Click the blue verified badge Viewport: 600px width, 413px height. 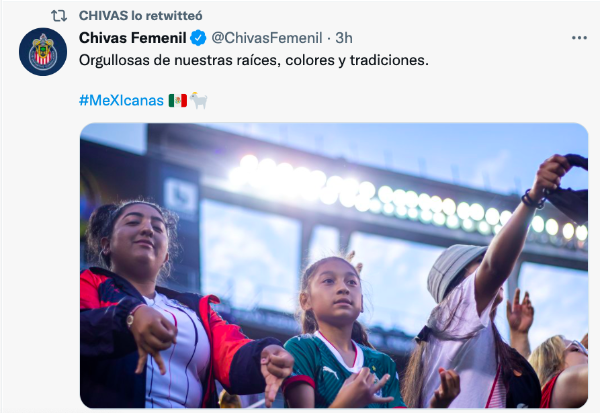[x=198, y=38]
